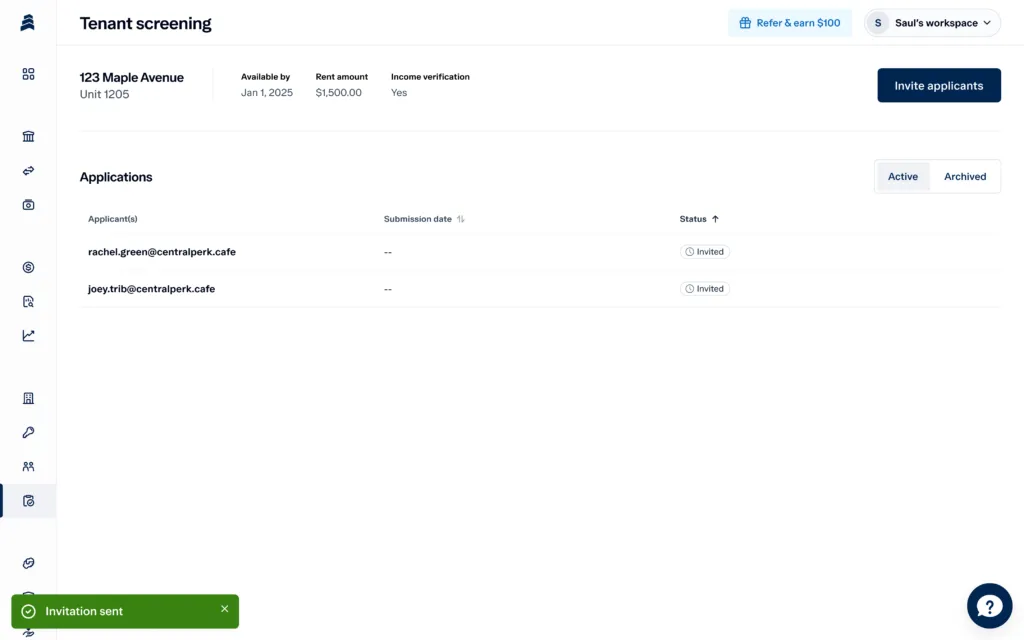Toggle sorting on the Submission date column
Screen dimensions: 1024x640
click(x=459, y=218)
